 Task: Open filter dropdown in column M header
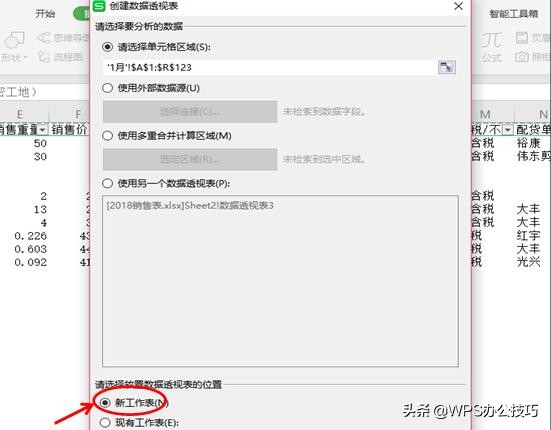[x=508, y=130]
